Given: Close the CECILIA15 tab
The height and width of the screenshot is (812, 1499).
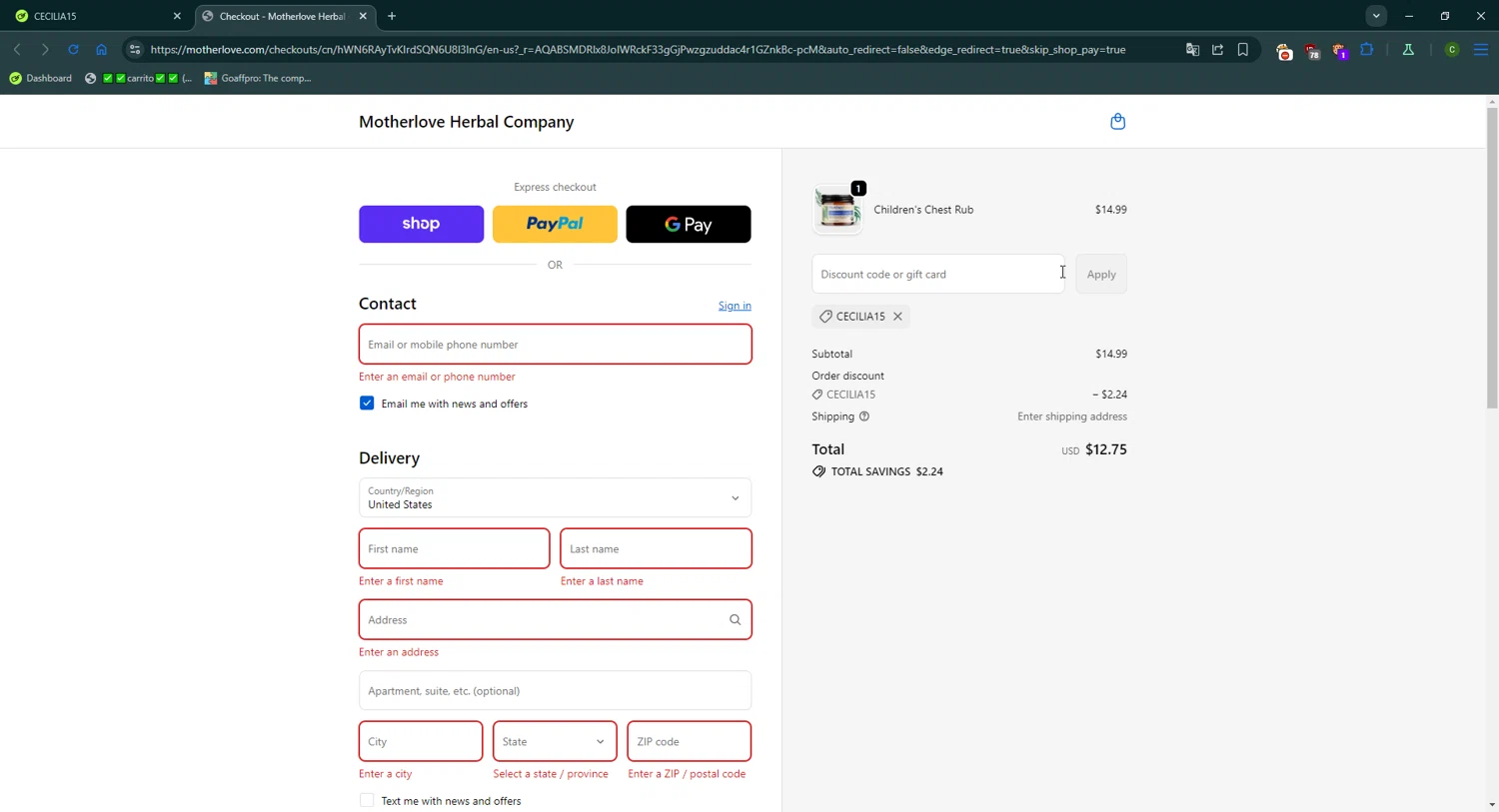Looking at the screenshot, I should pos(177,16).
